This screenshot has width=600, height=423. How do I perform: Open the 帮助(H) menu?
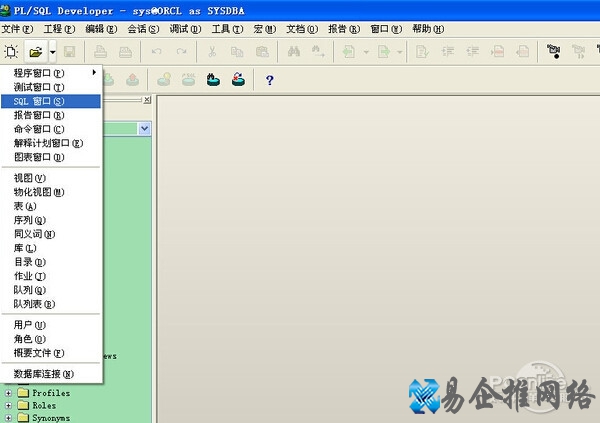click(x=428, y=29)
